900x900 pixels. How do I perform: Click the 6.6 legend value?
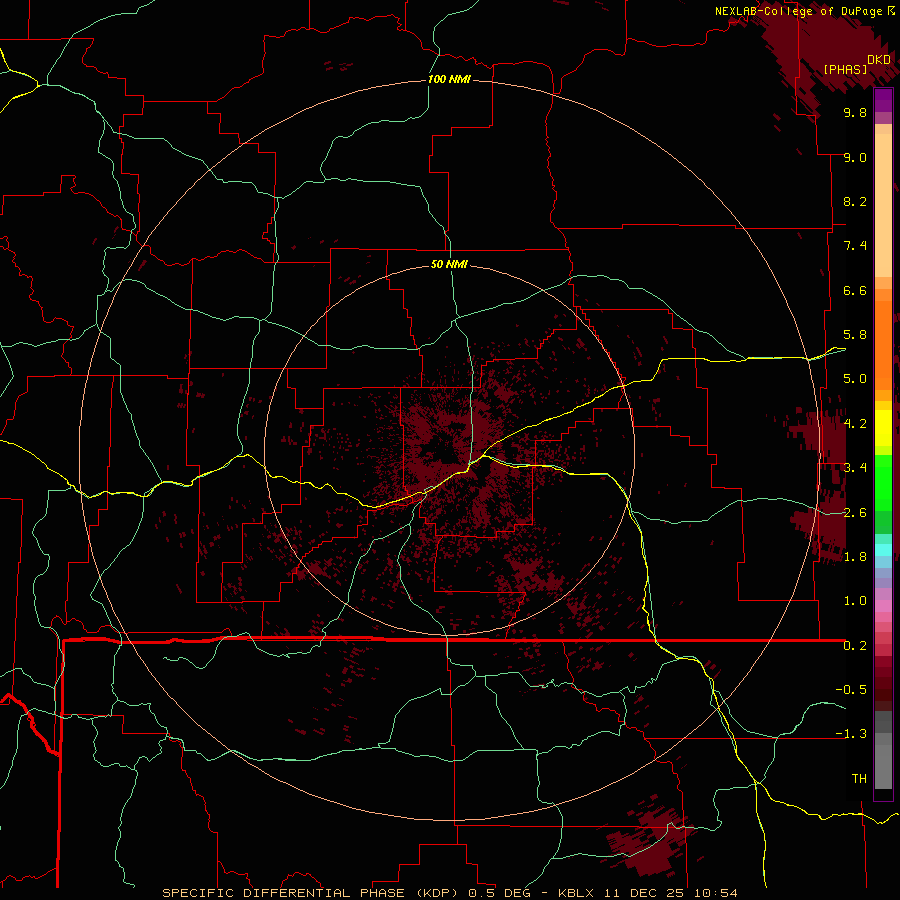pos(855,290)
